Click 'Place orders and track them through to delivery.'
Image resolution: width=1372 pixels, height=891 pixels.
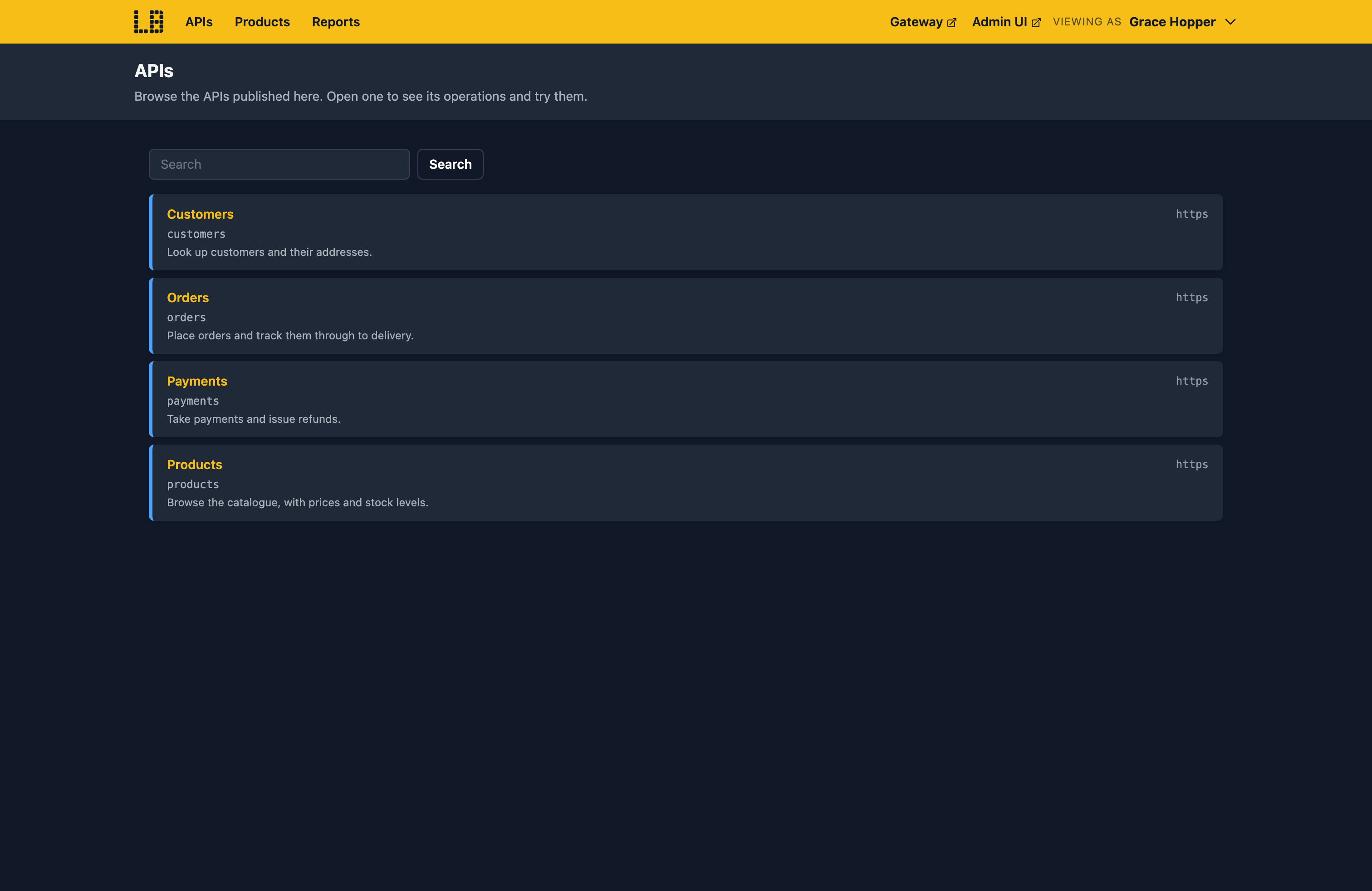[x=290, y=336]
